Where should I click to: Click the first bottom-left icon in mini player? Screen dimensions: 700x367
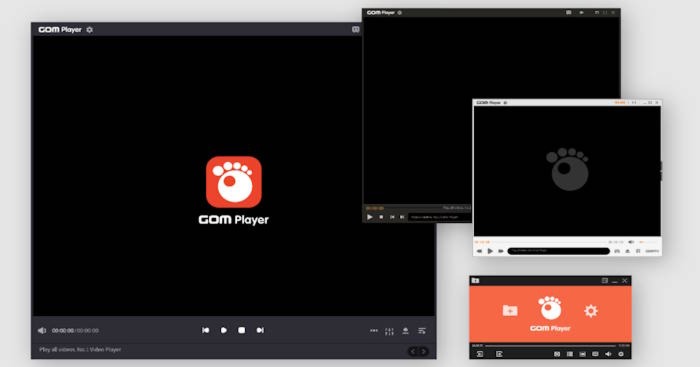(480, 354)
